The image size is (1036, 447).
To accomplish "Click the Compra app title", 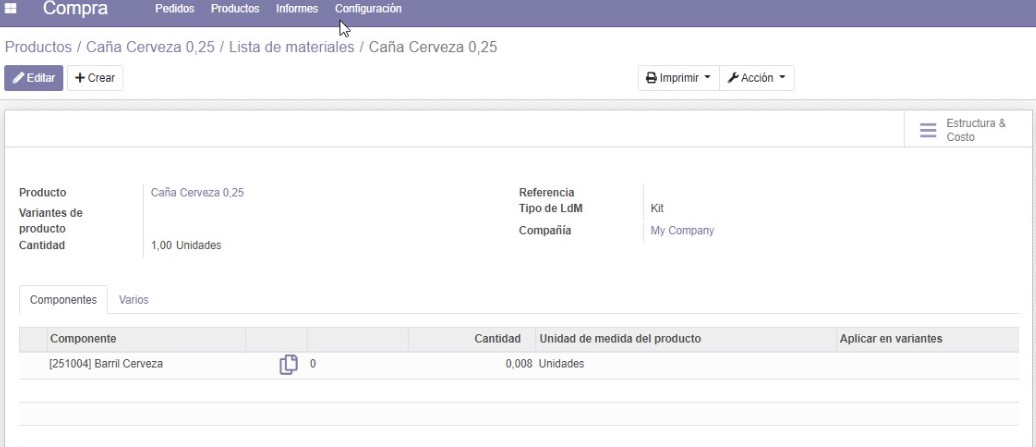I will click(75, 9).
